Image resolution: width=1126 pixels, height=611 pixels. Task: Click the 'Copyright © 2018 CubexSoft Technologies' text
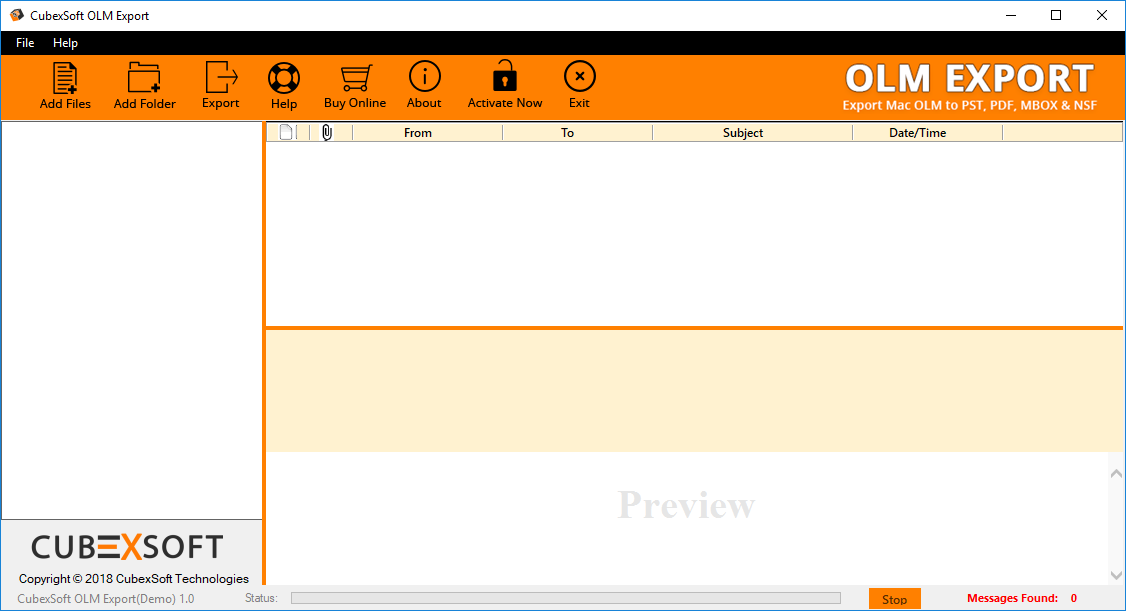click(x=134, y=579)
